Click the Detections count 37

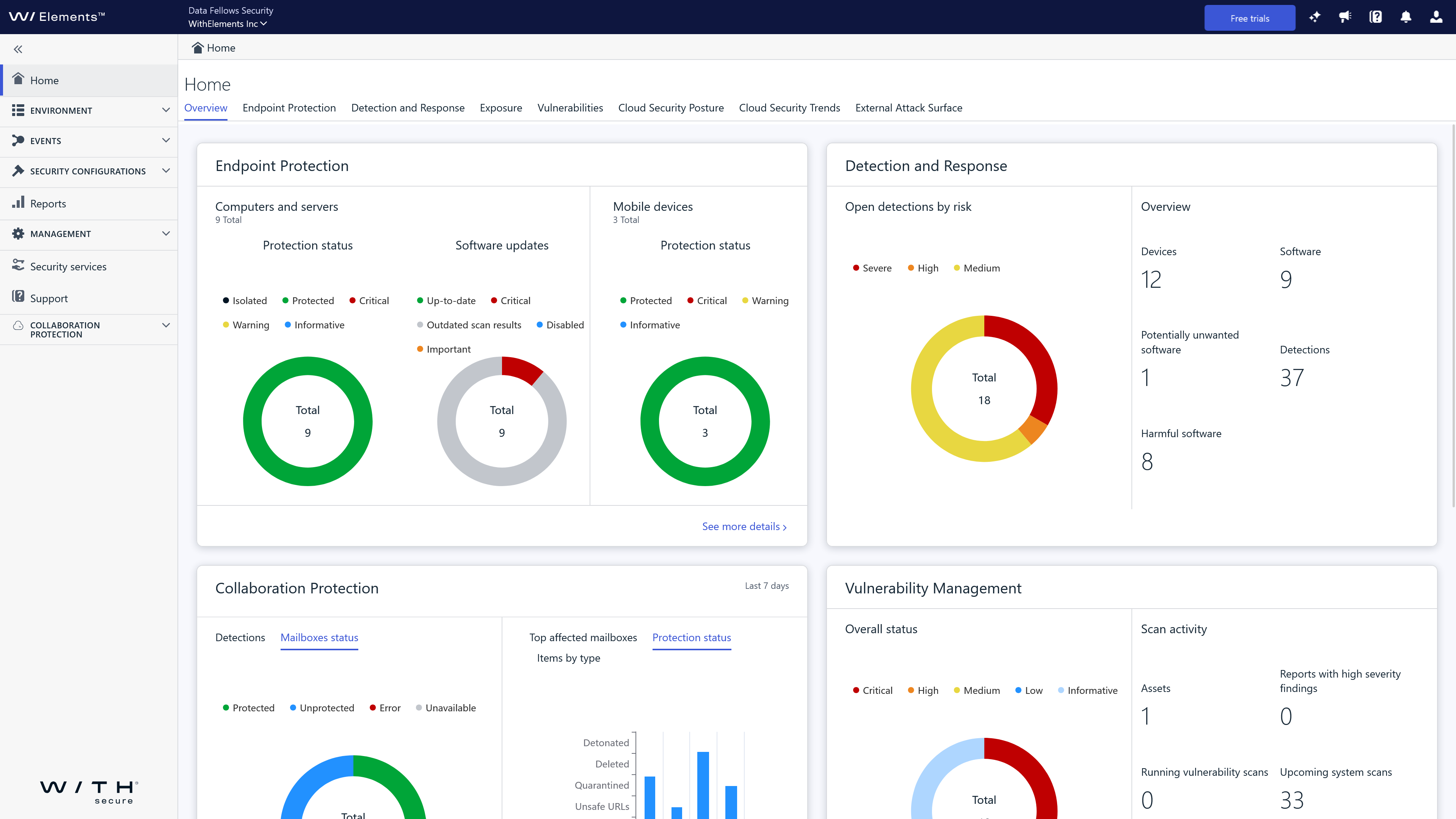click(x=1291, y=378)
